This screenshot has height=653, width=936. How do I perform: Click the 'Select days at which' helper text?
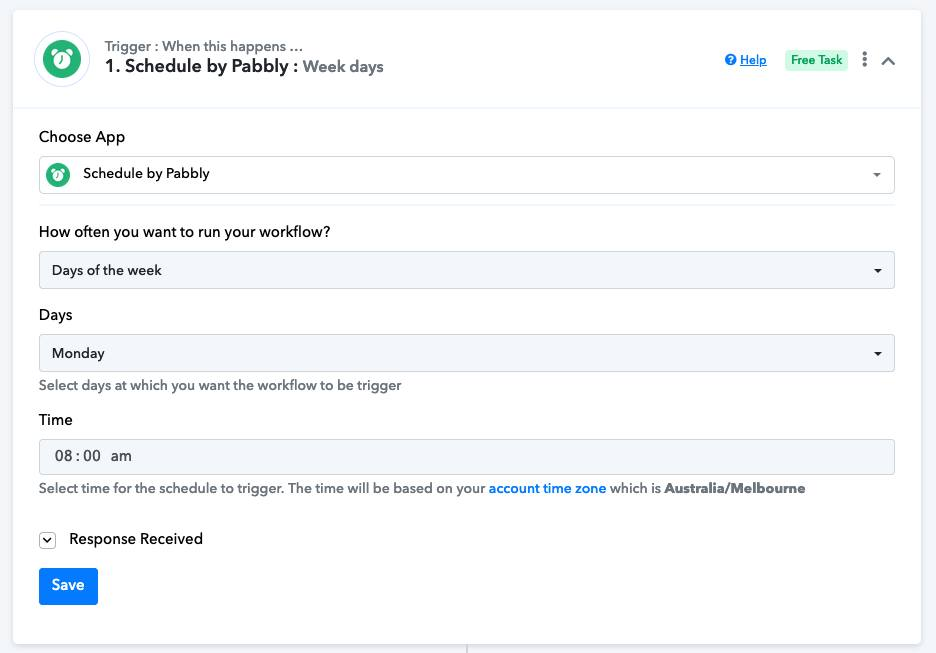point(220,386)
